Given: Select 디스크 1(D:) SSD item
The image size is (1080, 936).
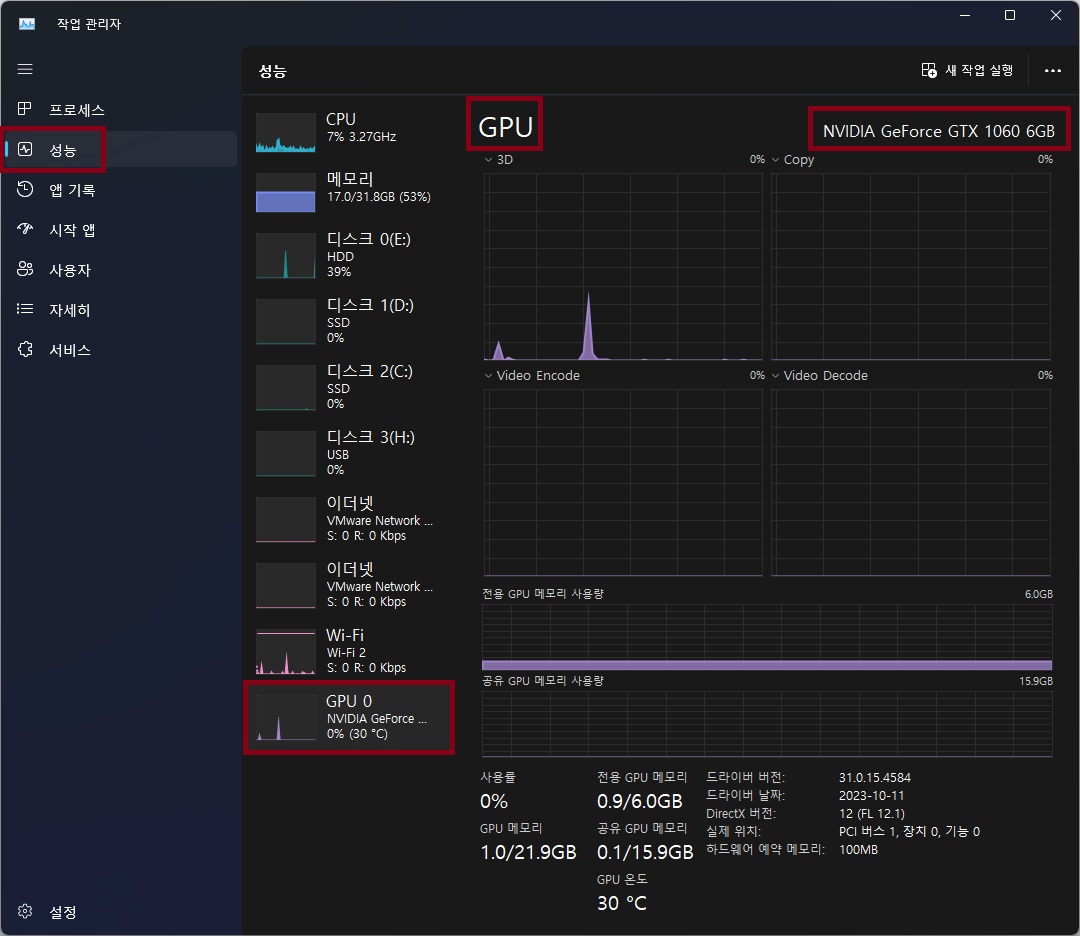Looking at the screenshot, I should [x=349, y=321].
